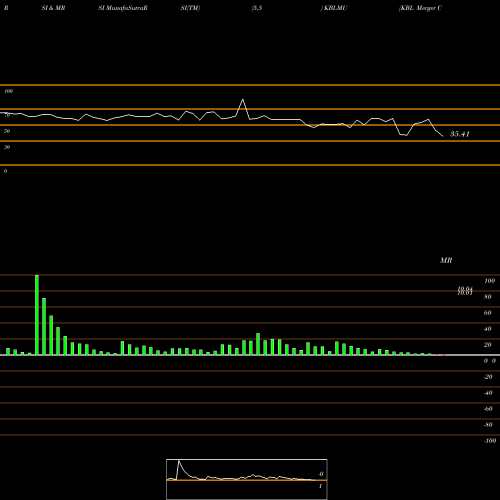Click the 50 label on RSI axis

(x=7, y=131)
